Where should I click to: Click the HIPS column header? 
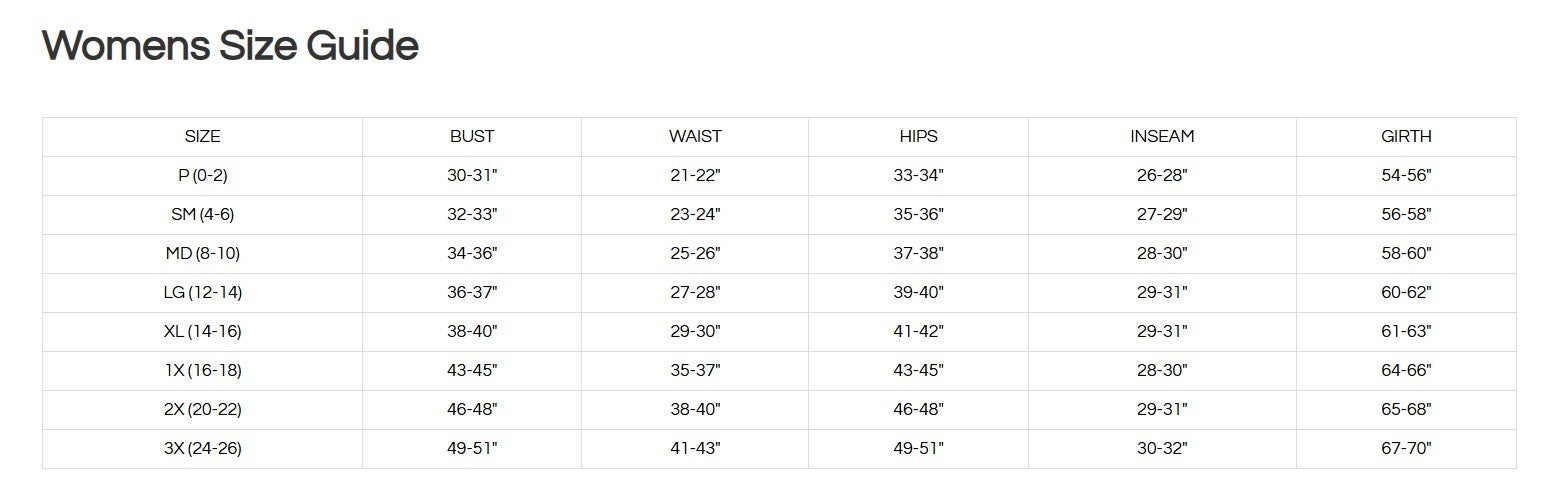918,137
